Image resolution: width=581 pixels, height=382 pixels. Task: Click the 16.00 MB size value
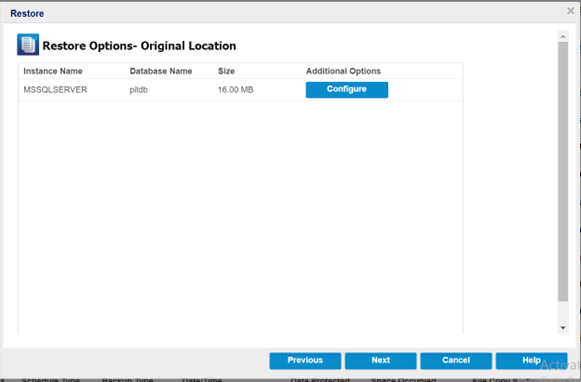235,90
